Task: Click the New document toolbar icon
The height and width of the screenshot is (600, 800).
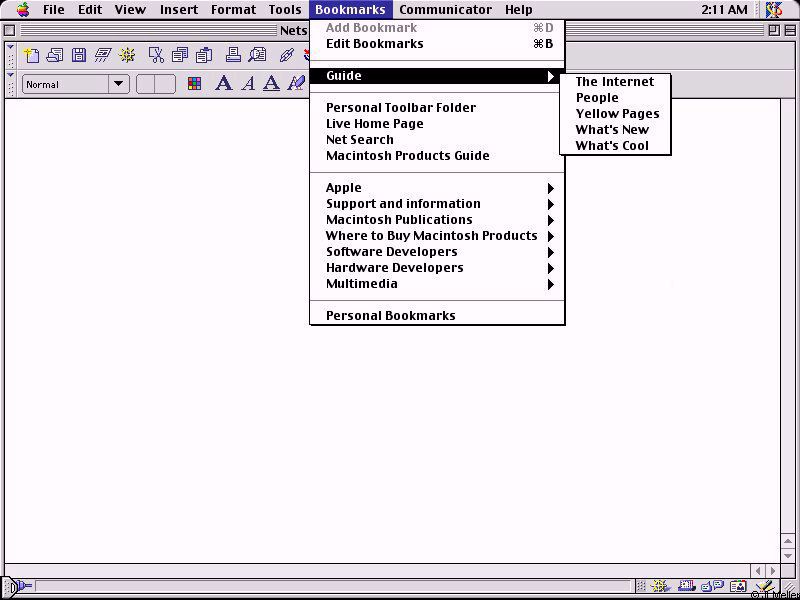Action: tap(32, 55)
